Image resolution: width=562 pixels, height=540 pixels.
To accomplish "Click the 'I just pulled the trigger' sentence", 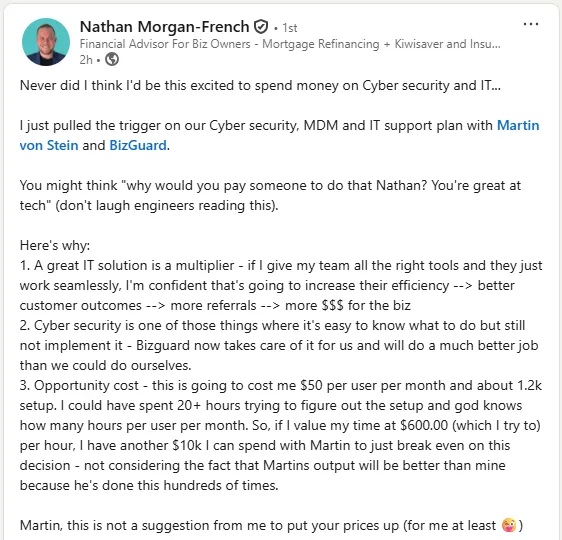I will point(279,135).
